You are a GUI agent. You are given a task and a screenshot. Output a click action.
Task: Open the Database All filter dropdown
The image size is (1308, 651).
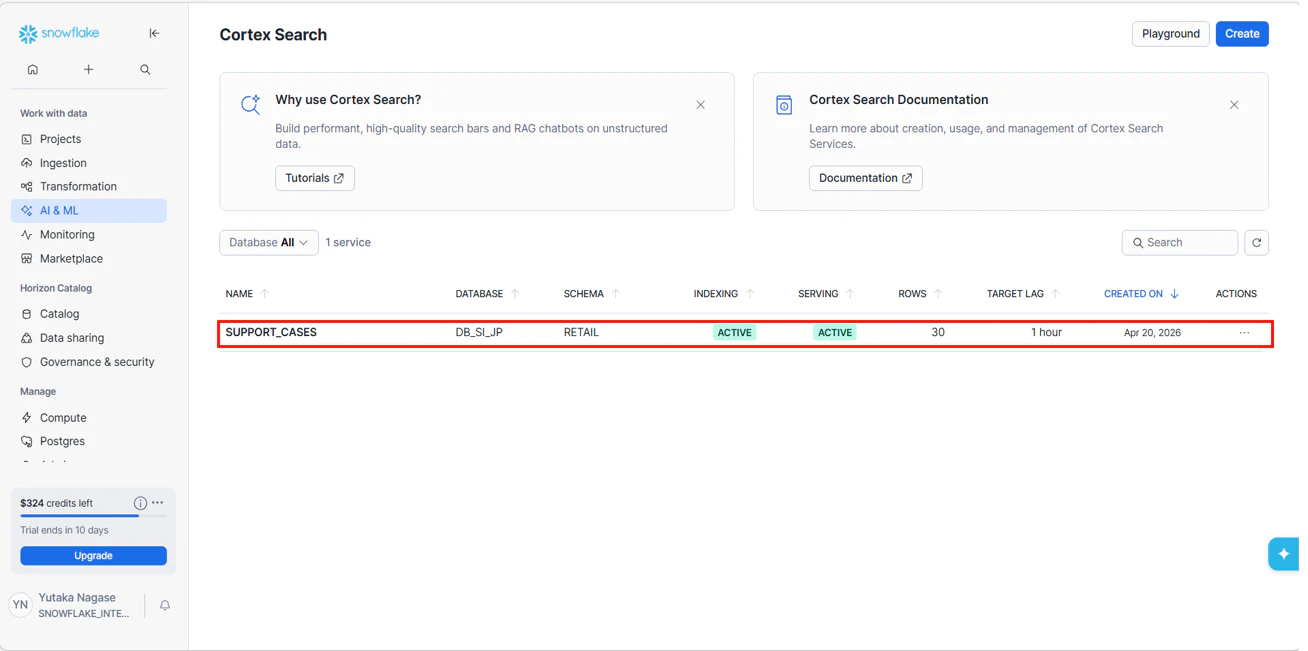click(x=269, y=243)
